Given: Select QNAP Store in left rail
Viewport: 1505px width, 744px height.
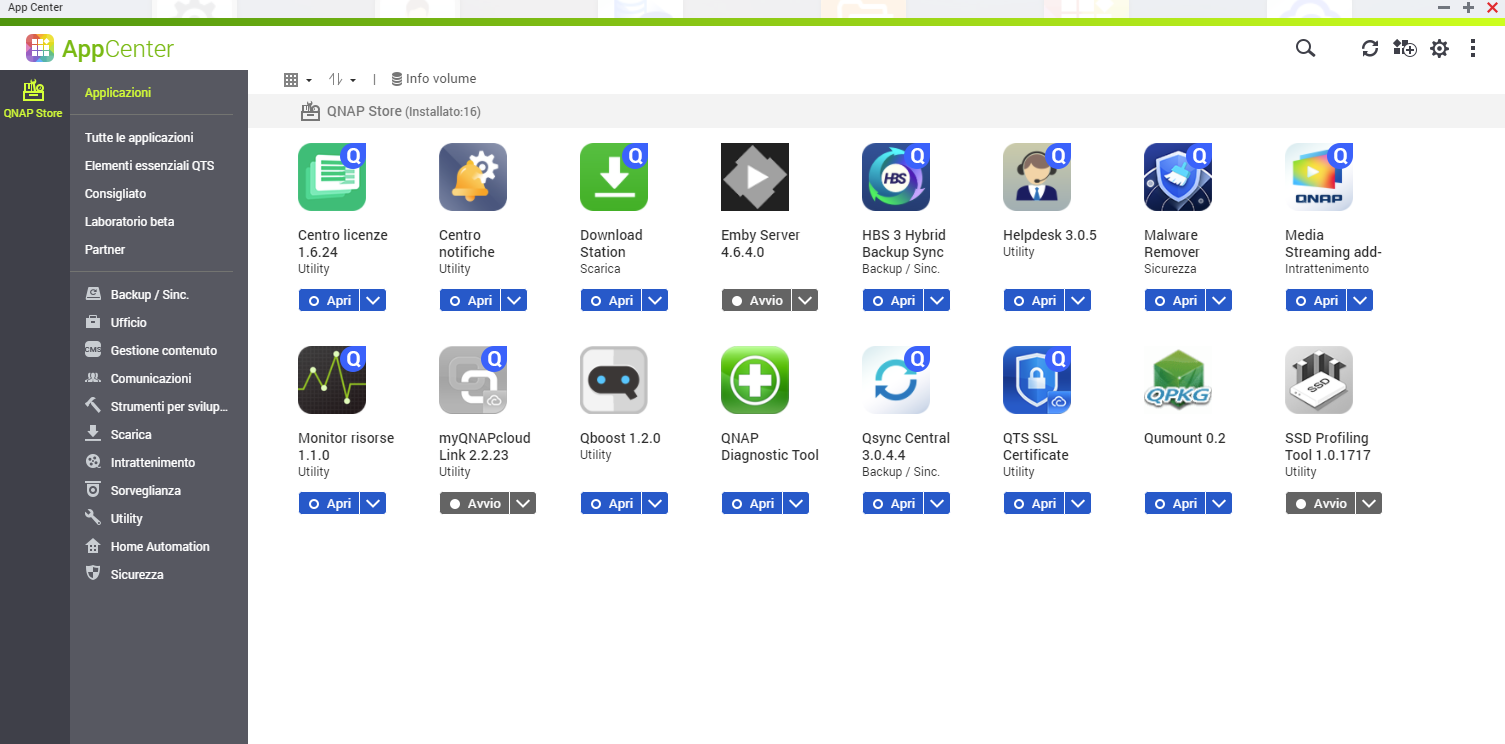Looking at the screenshot, I should [x=33, y=100].
